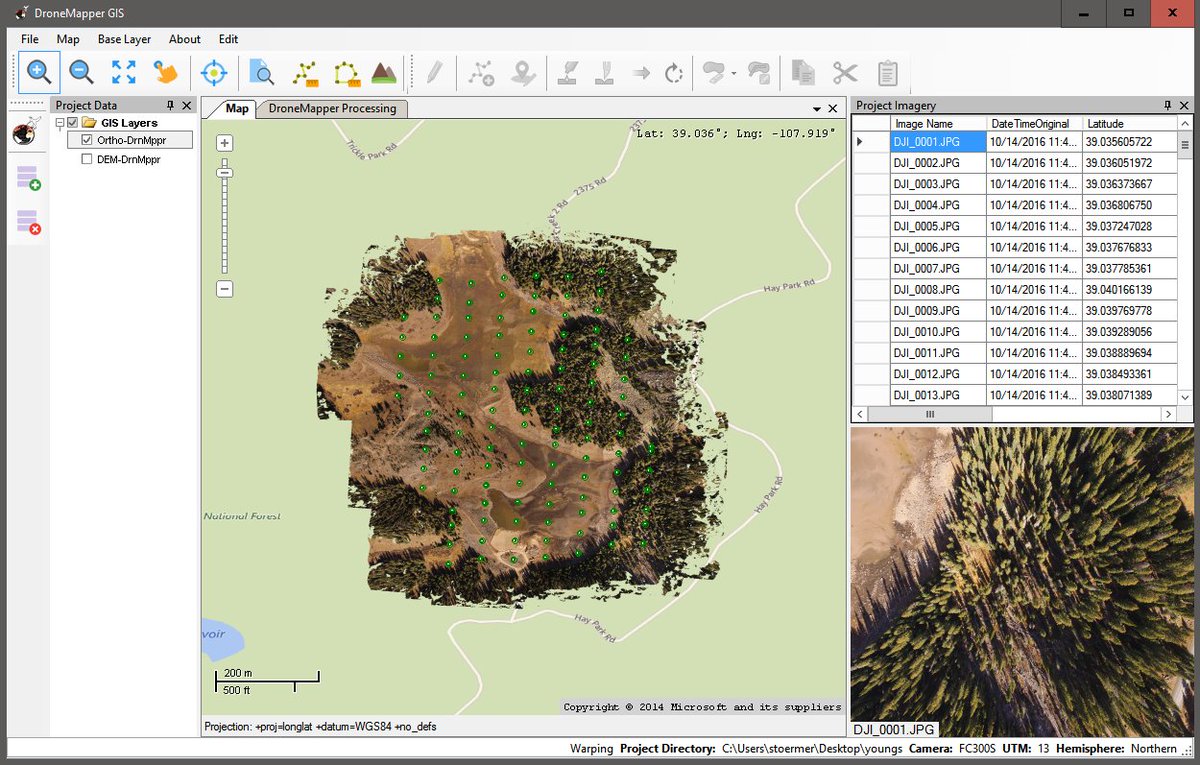This screenshot has height=765, width=1200.
Task: Open the eraser tool dropdown arrow
Action: coord(733,72)
